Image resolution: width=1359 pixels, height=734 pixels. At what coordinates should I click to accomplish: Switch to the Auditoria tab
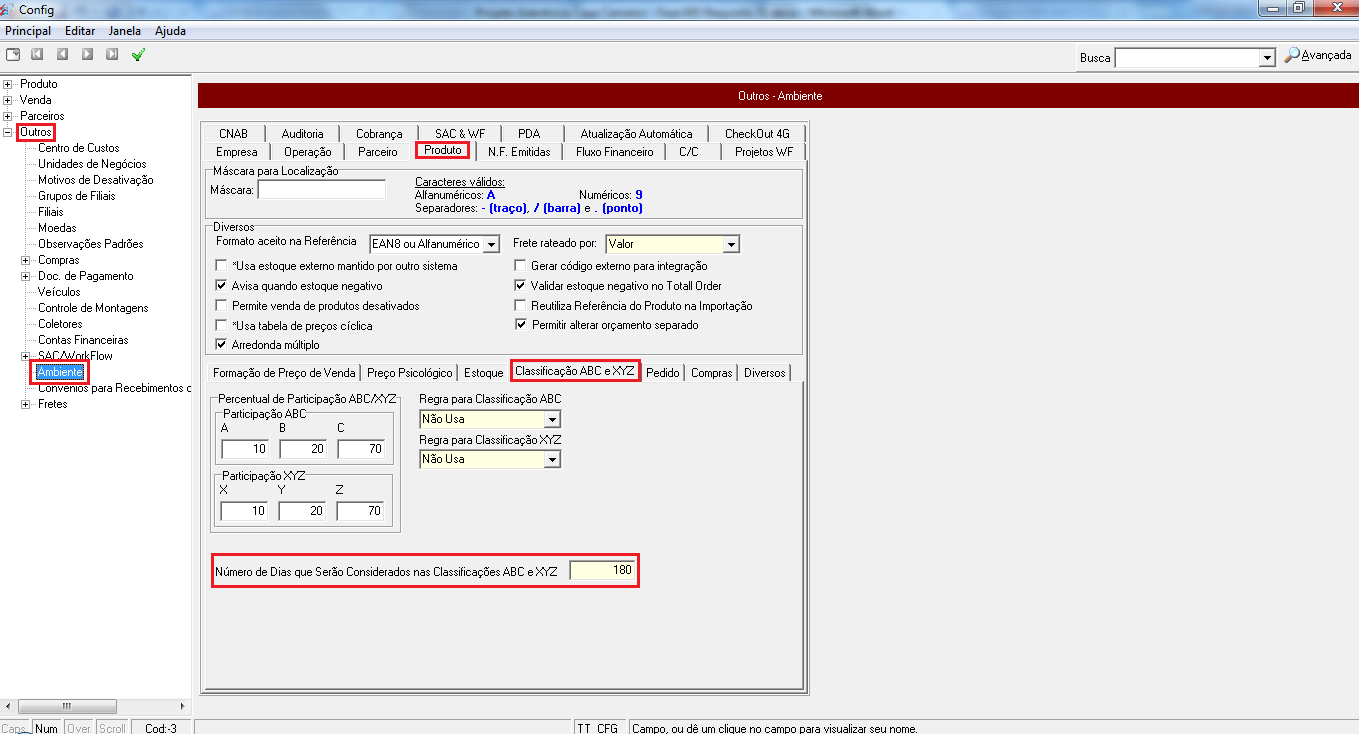(303, 133)
